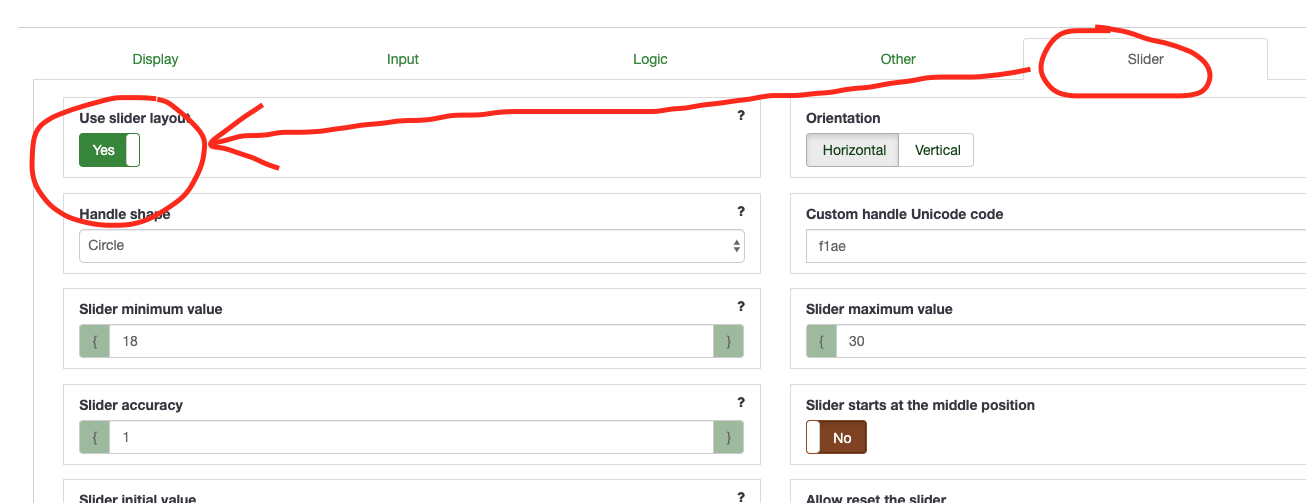Go to the Input tab

coord(403,59)
